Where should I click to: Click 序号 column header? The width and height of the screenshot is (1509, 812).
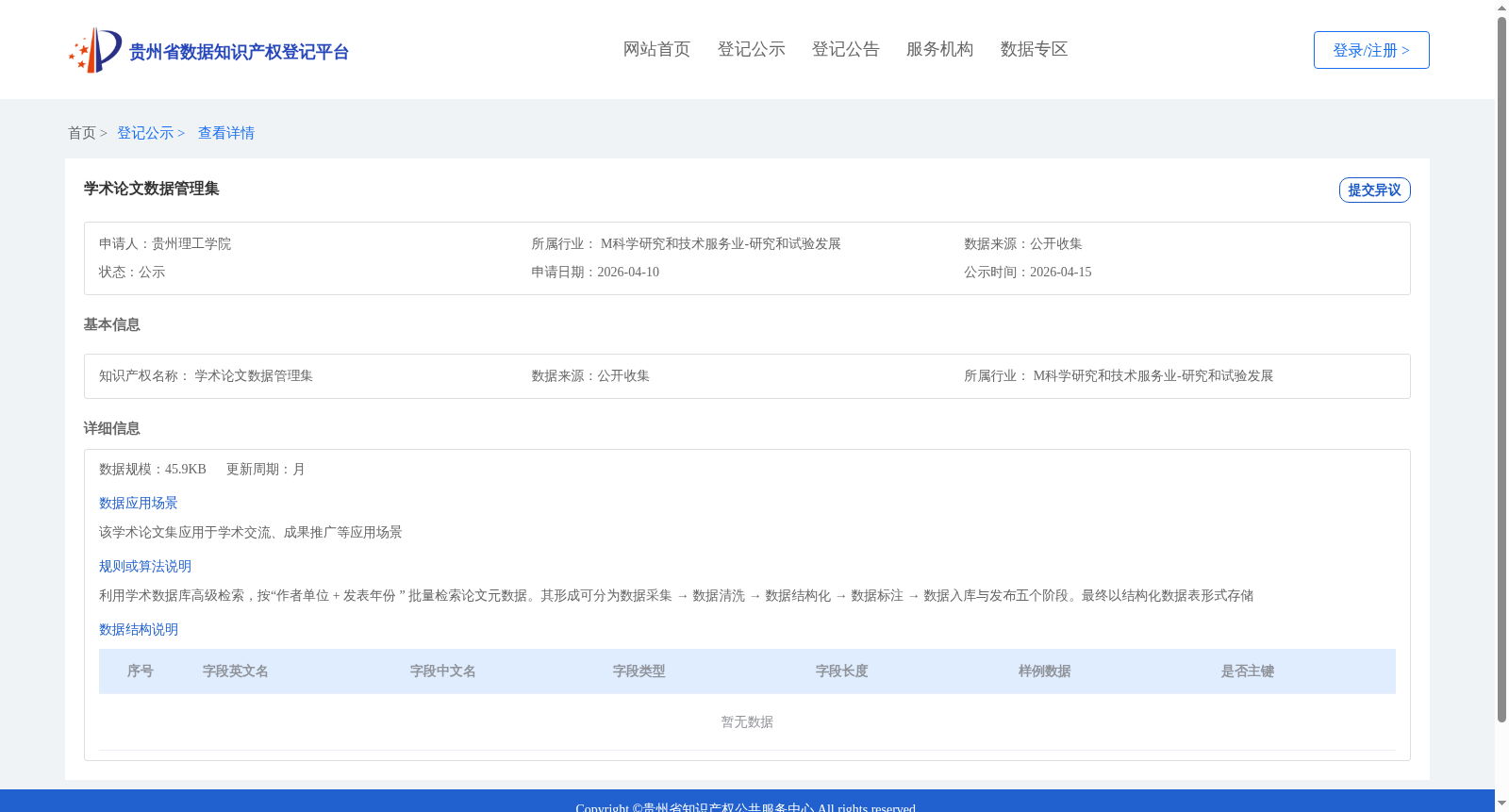click(141, 671)
